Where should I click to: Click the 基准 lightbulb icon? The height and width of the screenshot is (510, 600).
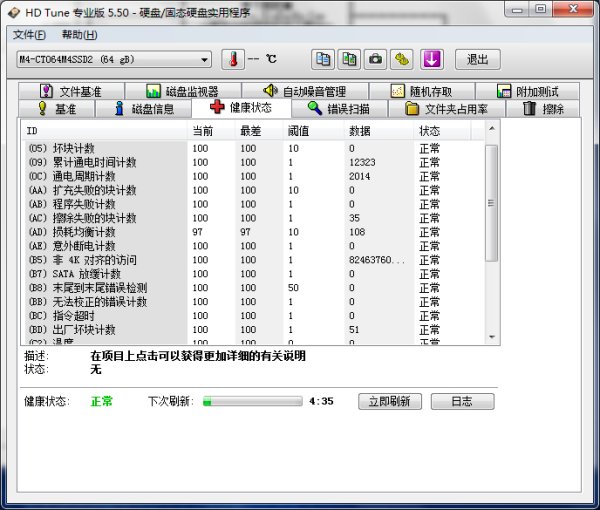[x=42, y=109]
